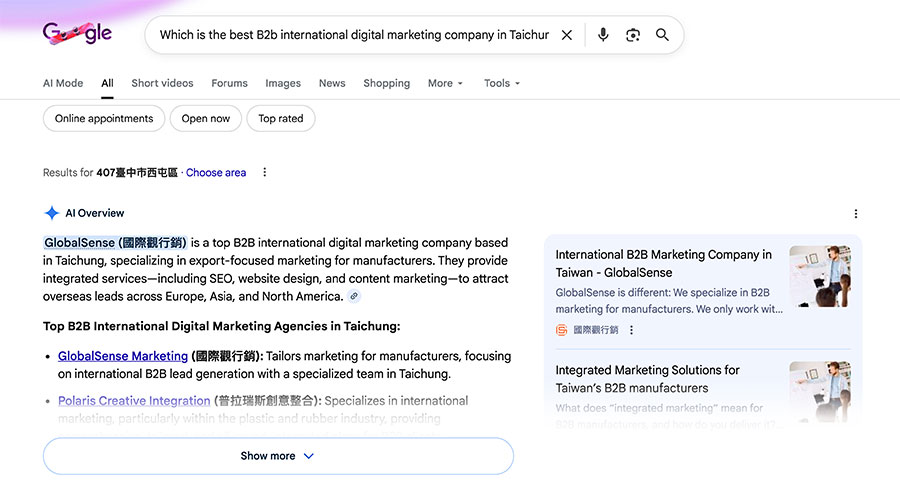Open the three-dot menu next to Choose area
900x487 pixels.
click(x=265, y=172)
